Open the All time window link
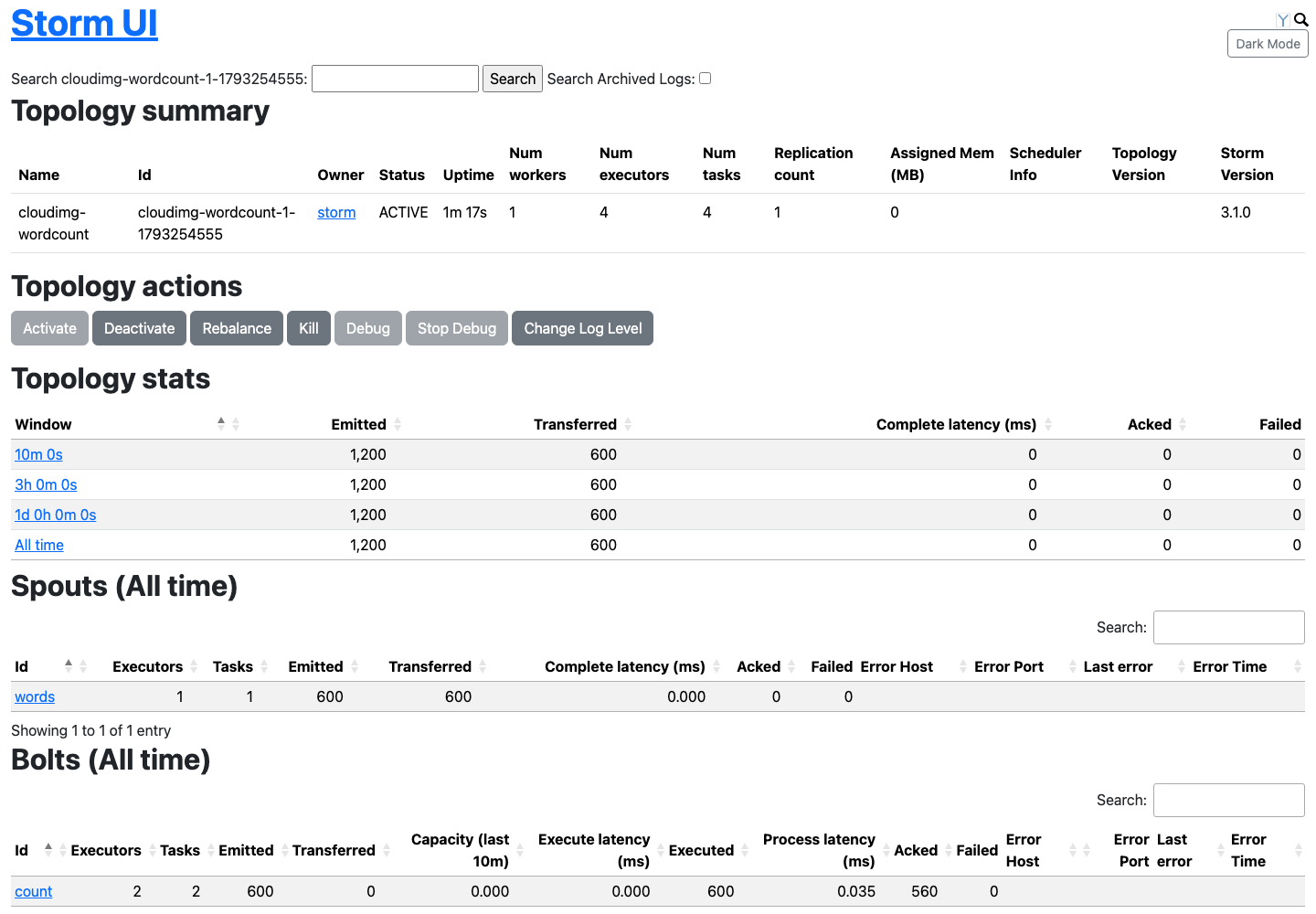Viewport: 1316px width, 914px height. (39, 545)
